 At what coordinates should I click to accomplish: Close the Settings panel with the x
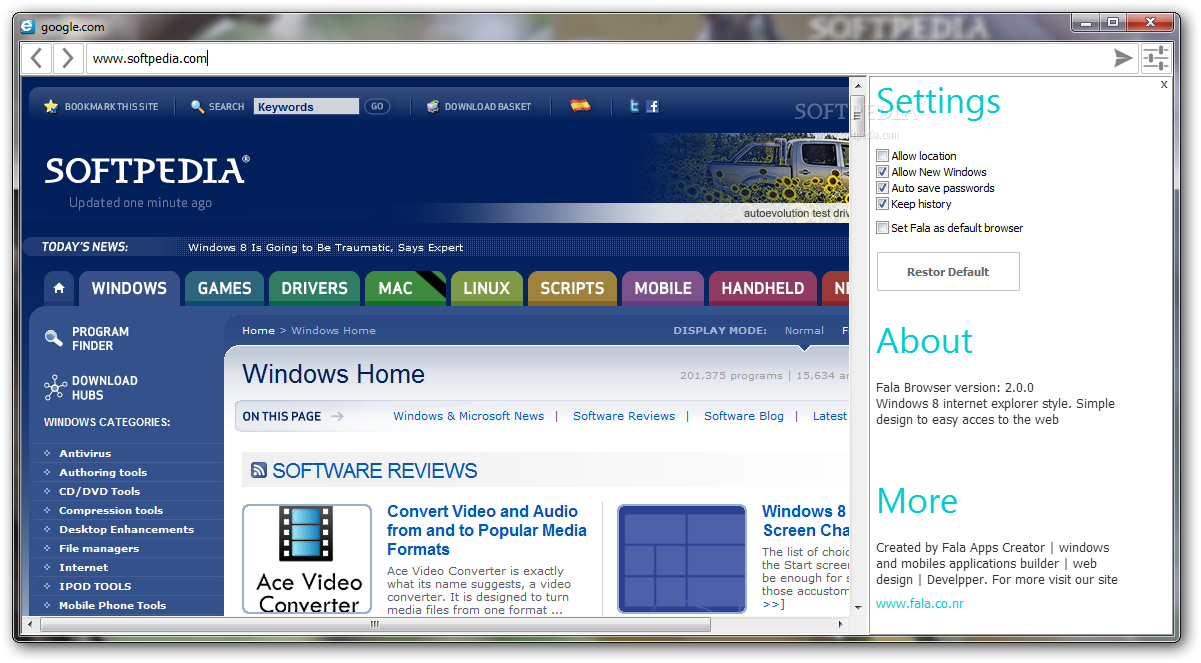[1164, 85]
